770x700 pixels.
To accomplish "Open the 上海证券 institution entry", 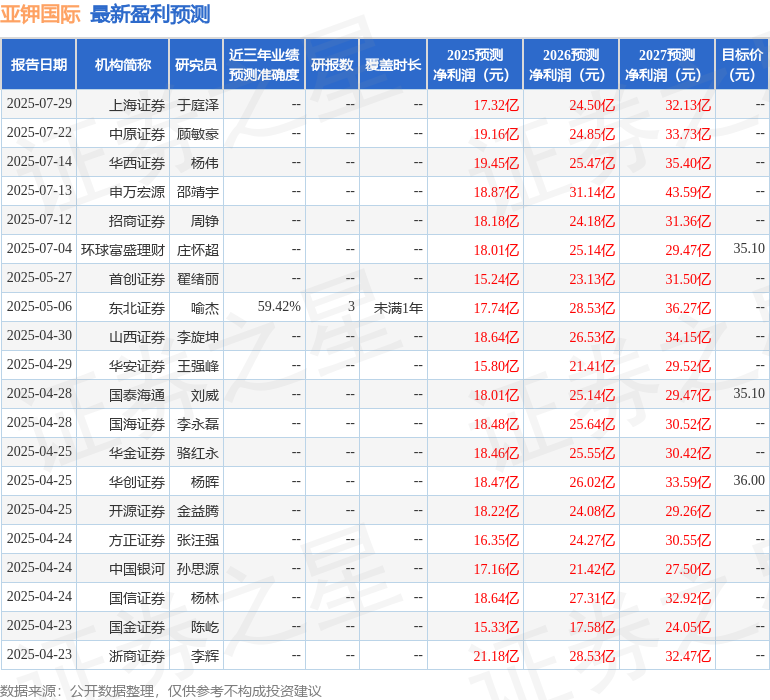I will click(137, 104).
